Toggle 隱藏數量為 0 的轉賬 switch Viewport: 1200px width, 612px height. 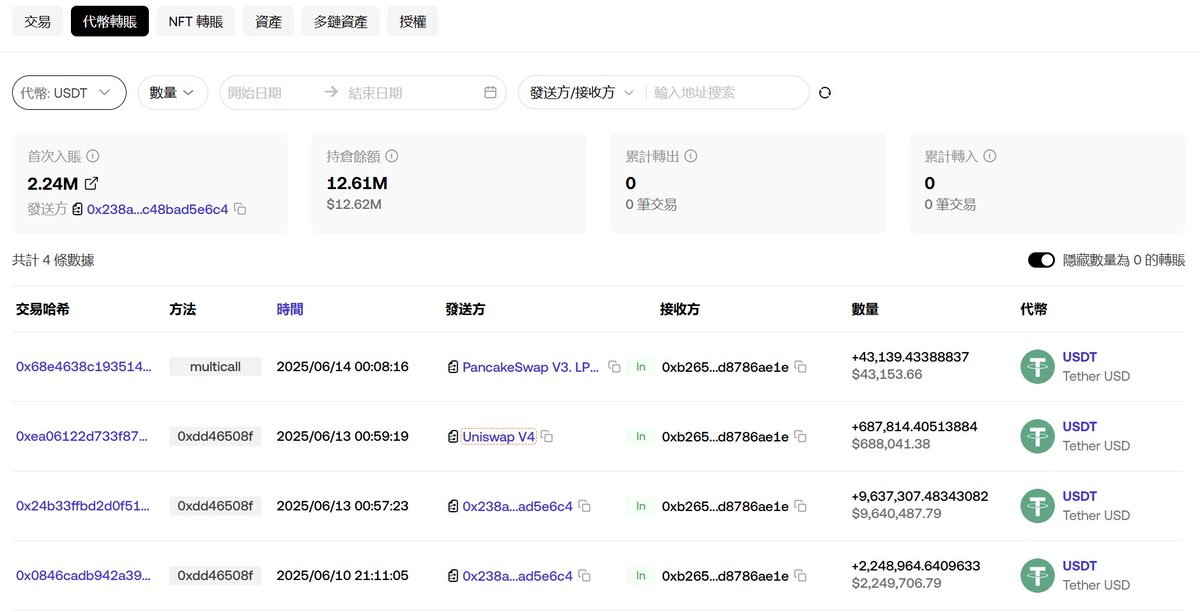point(1041,259)
